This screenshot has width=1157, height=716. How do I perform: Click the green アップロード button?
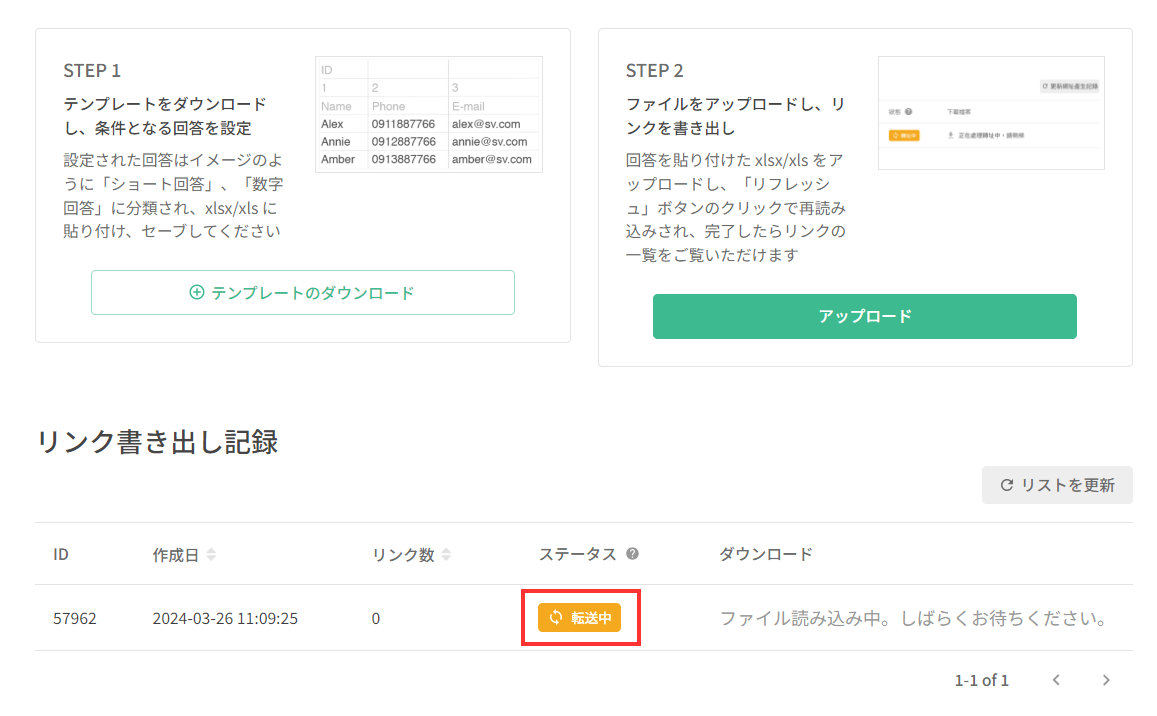[864, 316]
